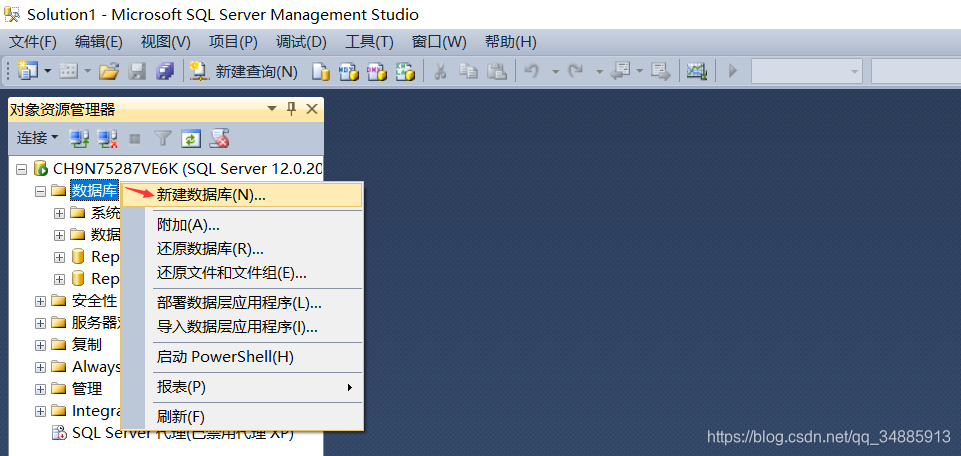This screenshot has height=456, width=961.
Task: Click Connect Object Explorer icon
Action: pos(78,139)
